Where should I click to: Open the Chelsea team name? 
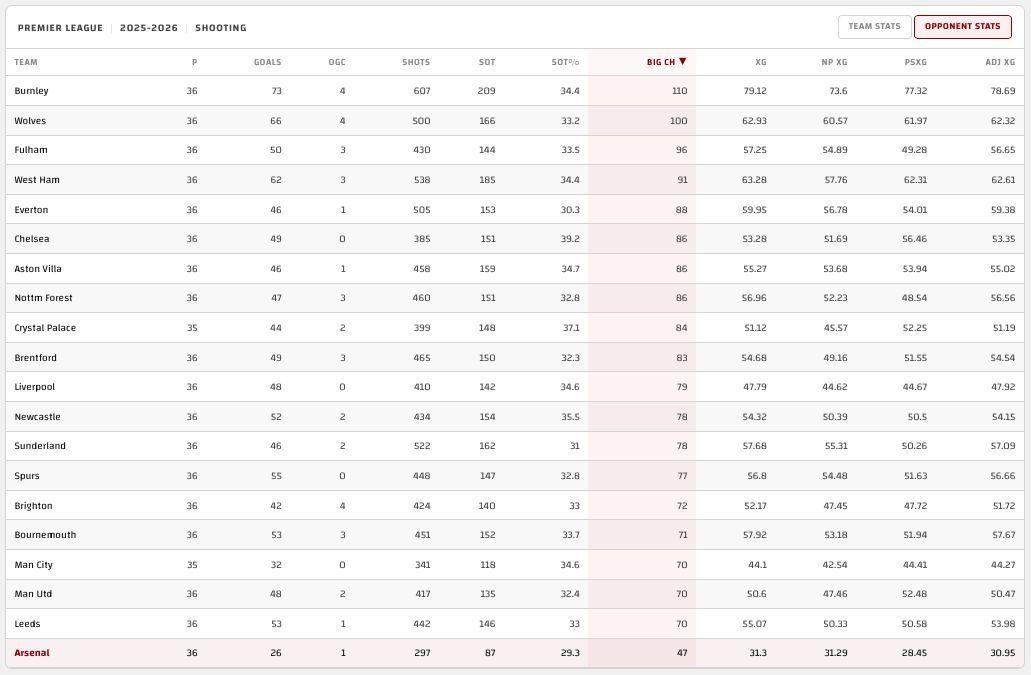(x=32, y=239)
